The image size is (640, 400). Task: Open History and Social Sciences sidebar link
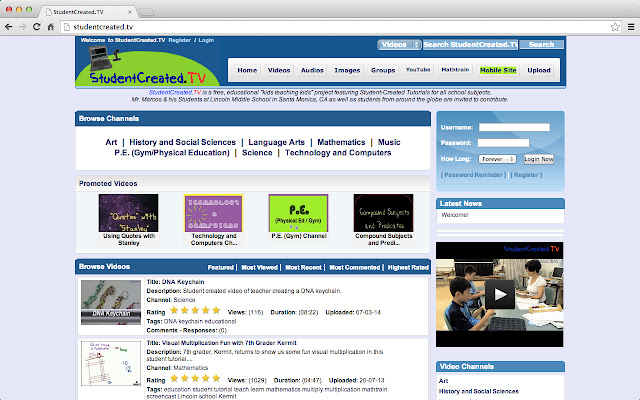(478, 391)
